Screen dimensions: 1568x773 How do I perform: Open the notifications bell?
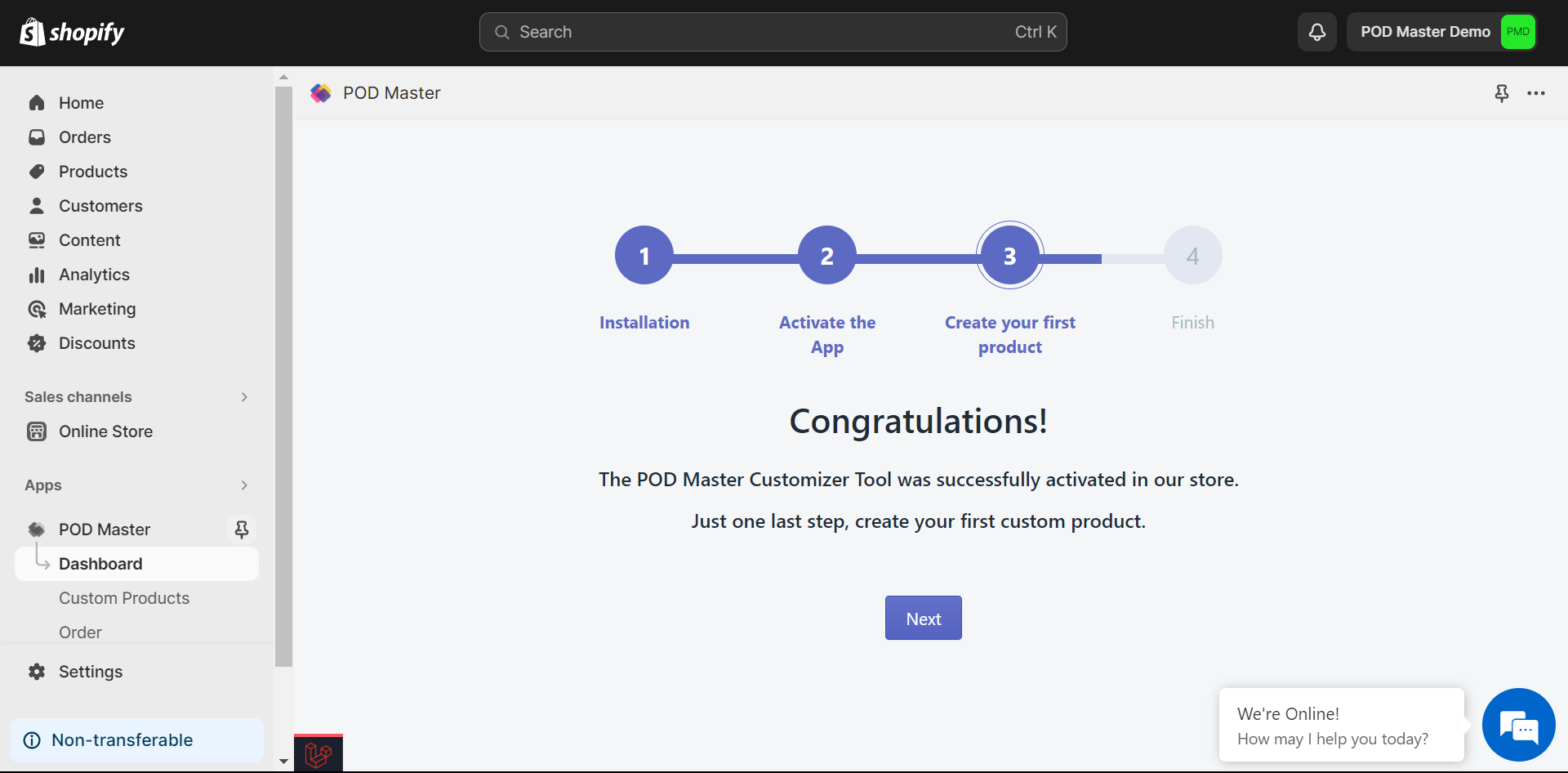(x=1316, y=32)
